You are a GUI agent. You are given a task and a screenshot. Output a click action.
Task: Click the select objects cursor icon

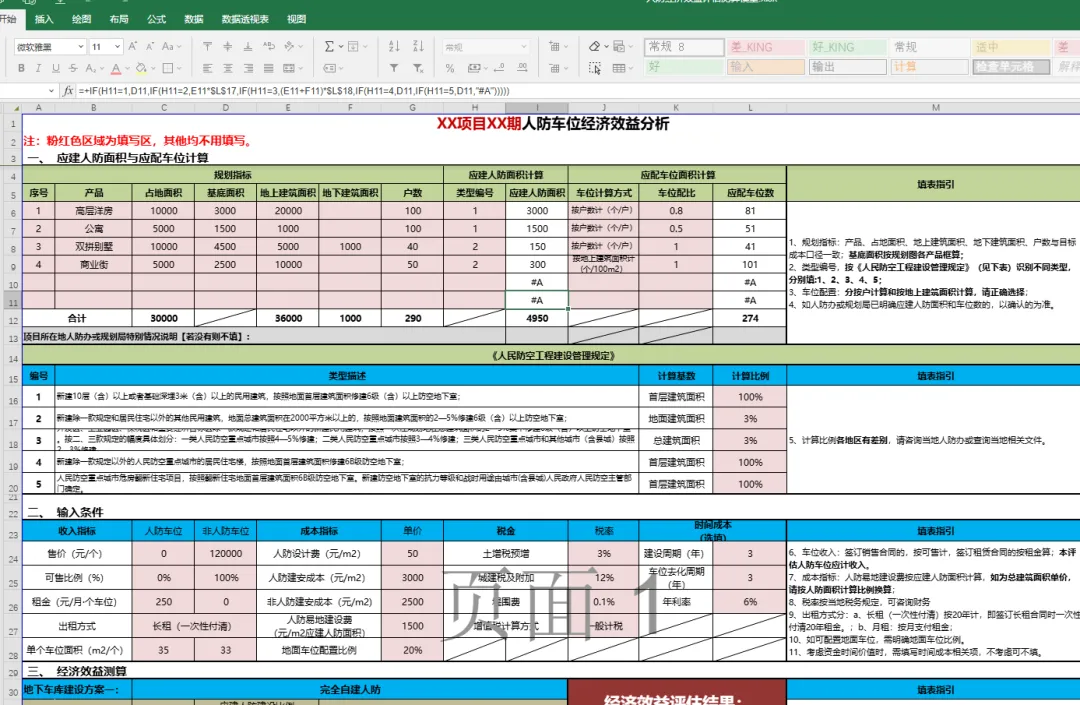coord(595,68)
